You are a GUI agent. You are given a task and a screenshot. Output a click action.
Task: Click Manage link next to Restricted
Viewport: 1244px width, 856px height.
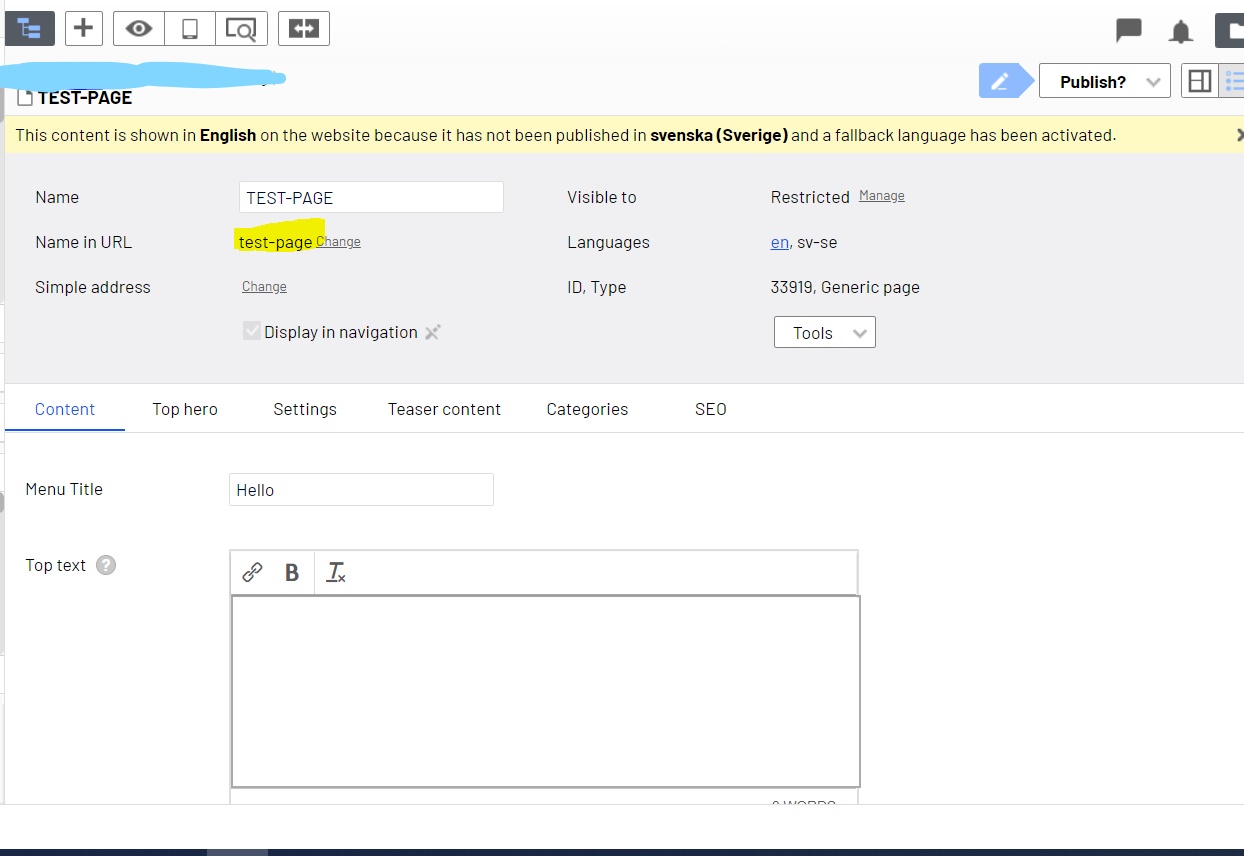coord(881,196)
